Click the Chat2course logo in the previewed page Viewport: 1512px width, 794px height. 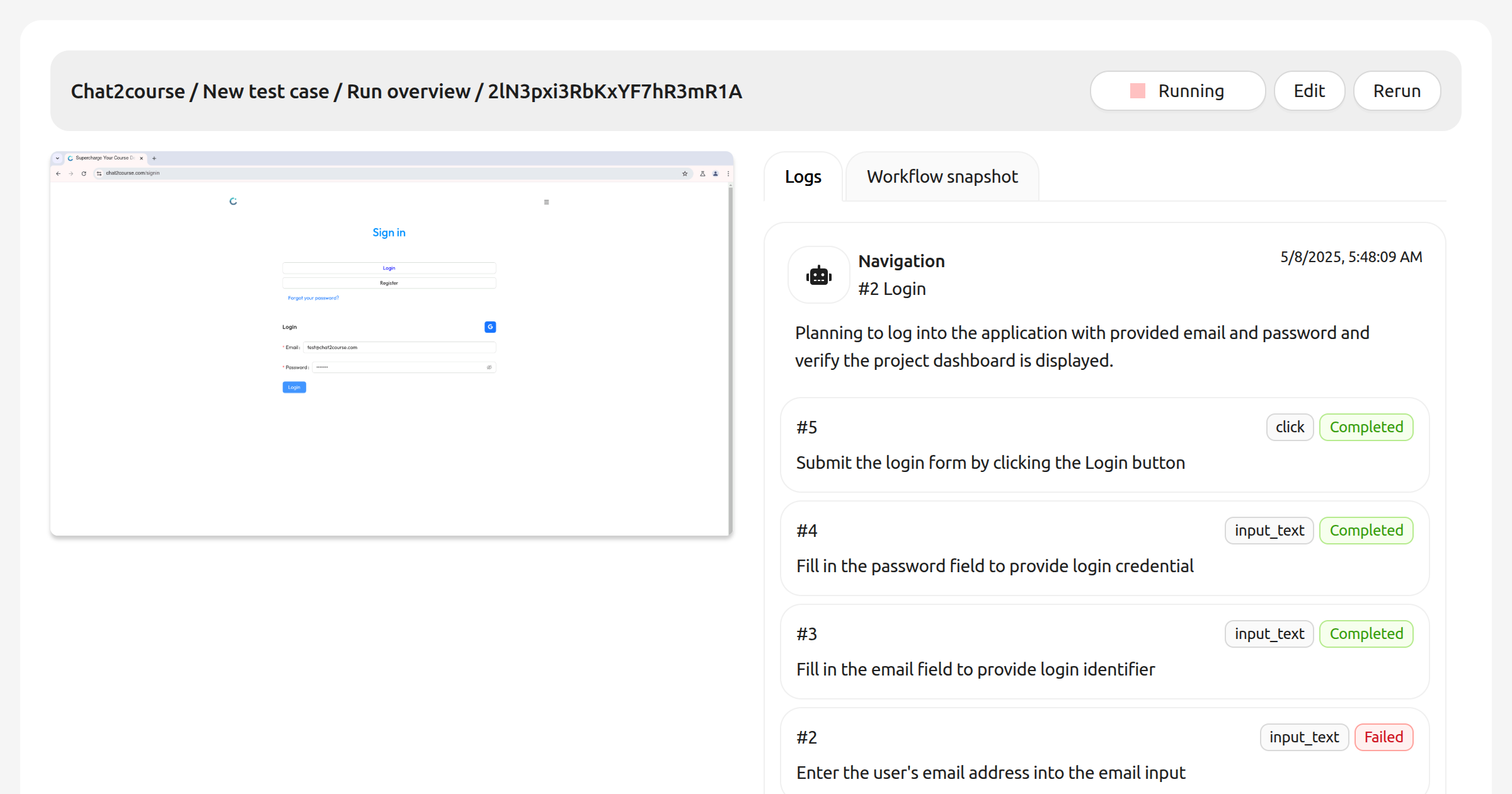pyautogui.click(x=233, y=202)
